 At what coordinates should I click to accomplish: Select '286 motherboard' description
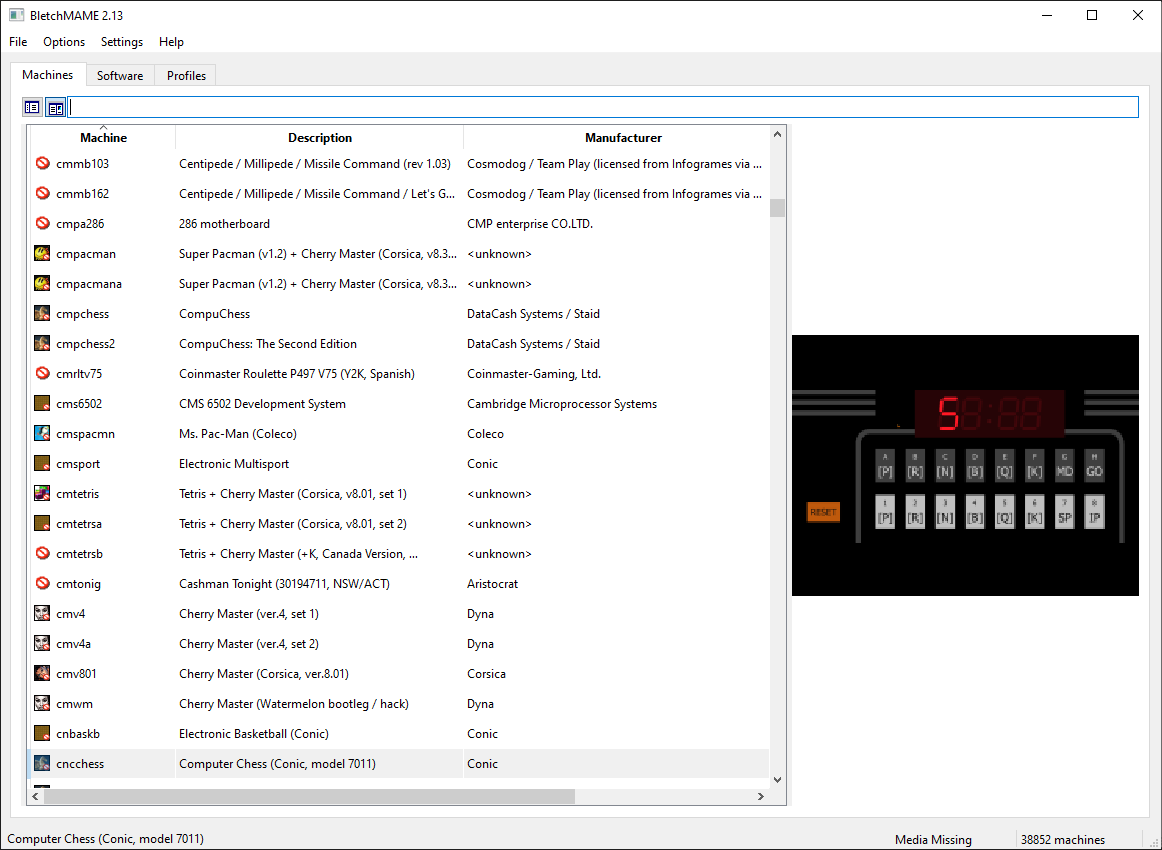225,224
